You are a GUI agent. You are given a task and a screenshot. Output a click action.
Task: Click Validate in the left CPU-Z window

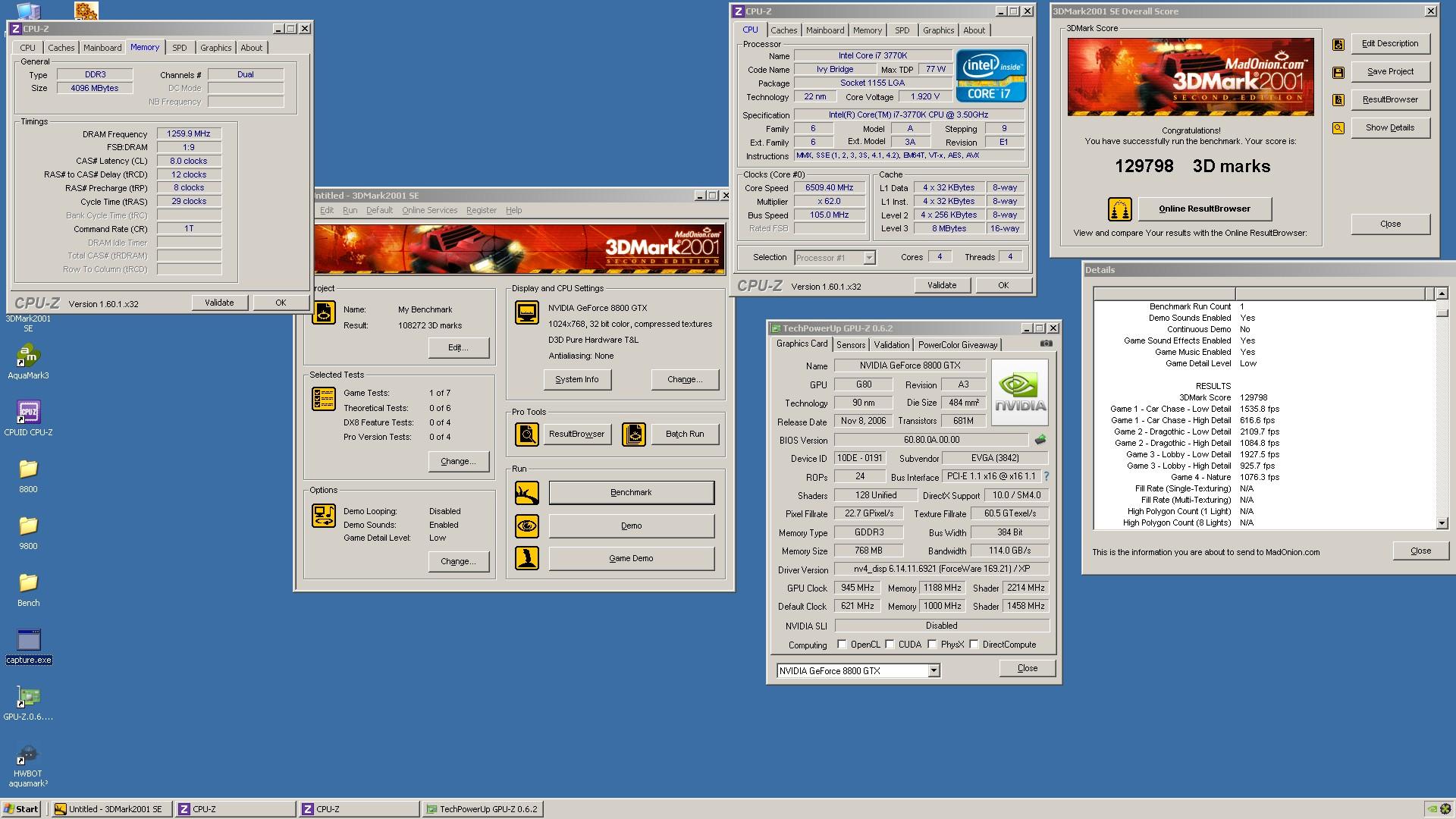click(219, 303)
